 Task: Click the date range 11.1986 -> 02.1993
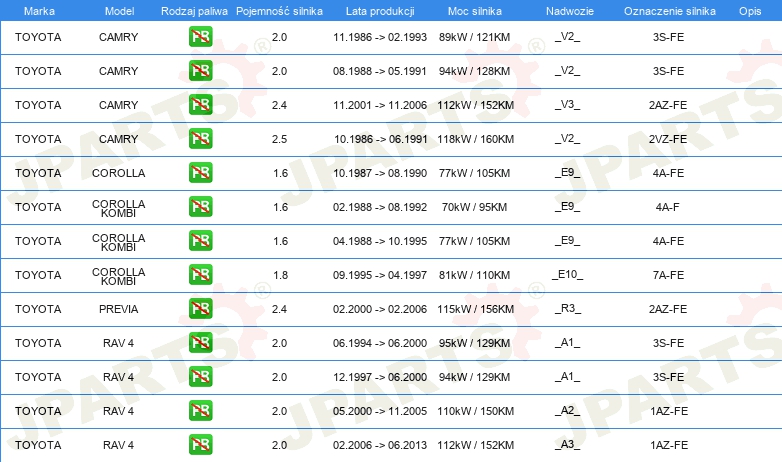(380, 37)
